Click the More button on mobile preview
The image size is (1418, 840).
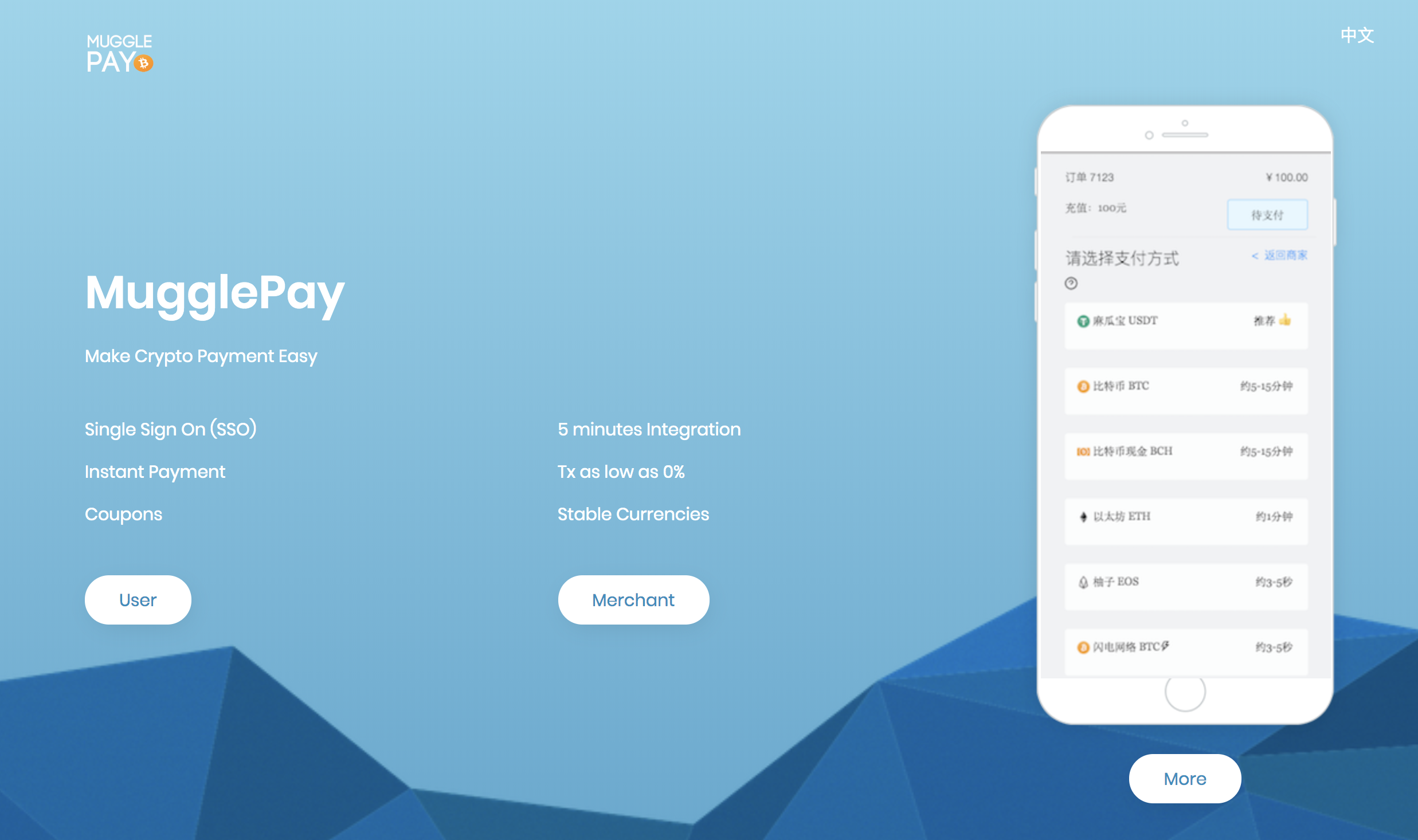tap(1183, 779)
